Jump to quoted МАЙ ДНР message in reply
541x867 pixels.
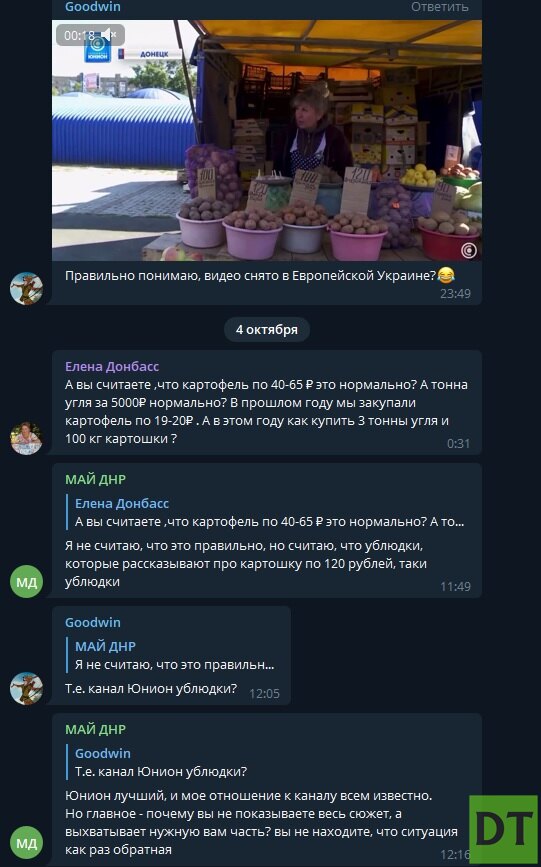(174, 655)
